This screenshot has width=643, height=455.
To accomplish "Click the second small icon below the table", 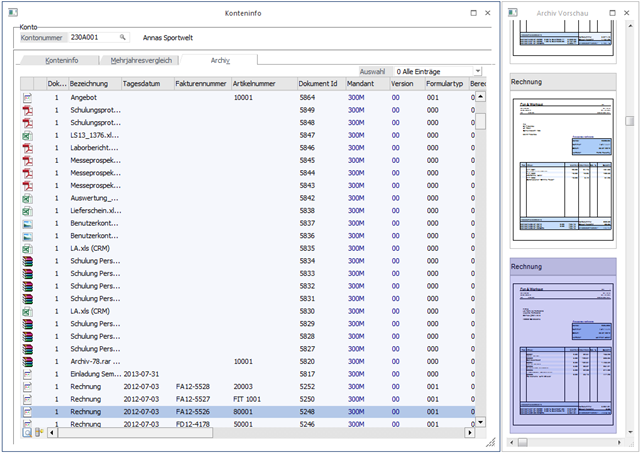I will pos(38,433).
